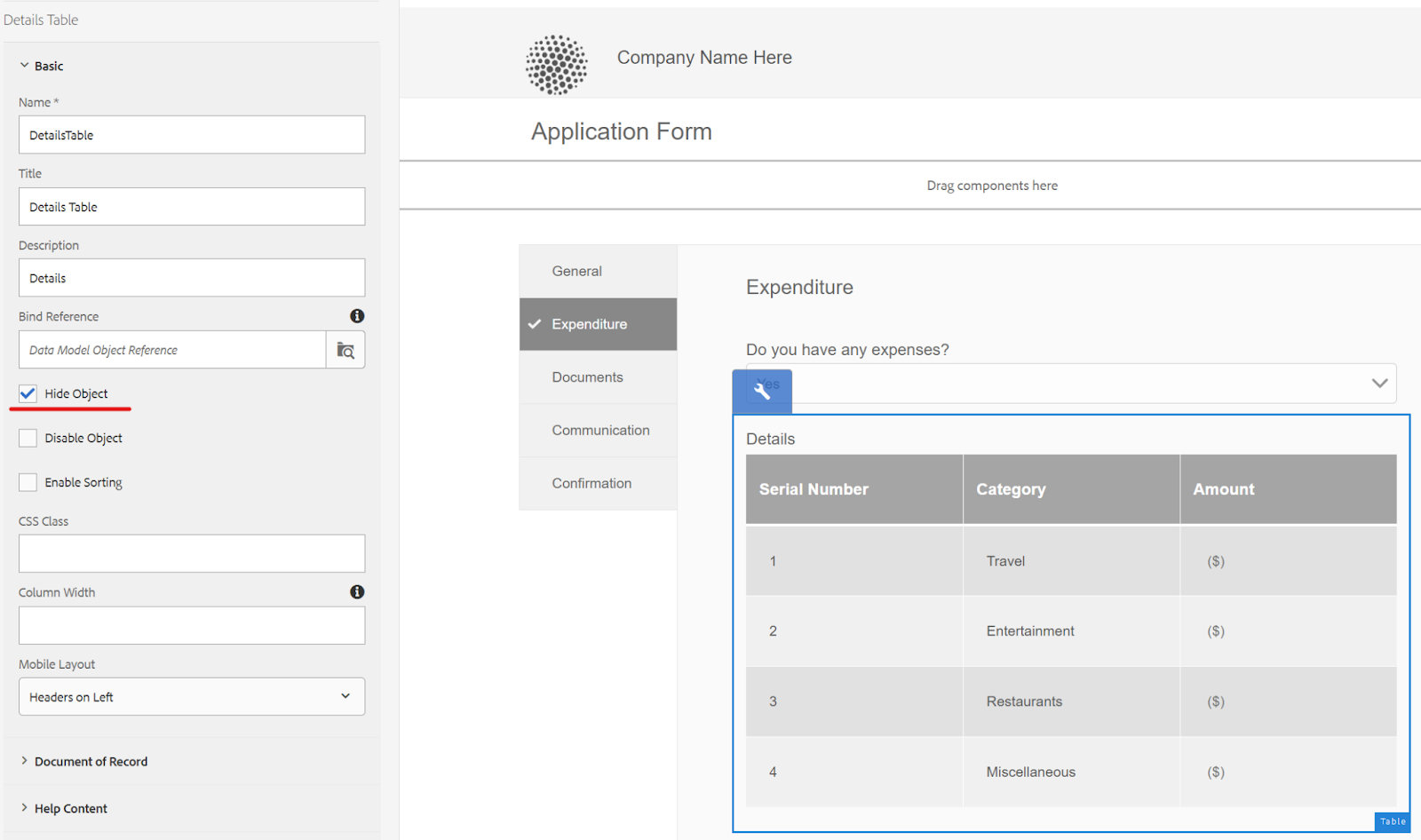Click the Category column header

1071,489
